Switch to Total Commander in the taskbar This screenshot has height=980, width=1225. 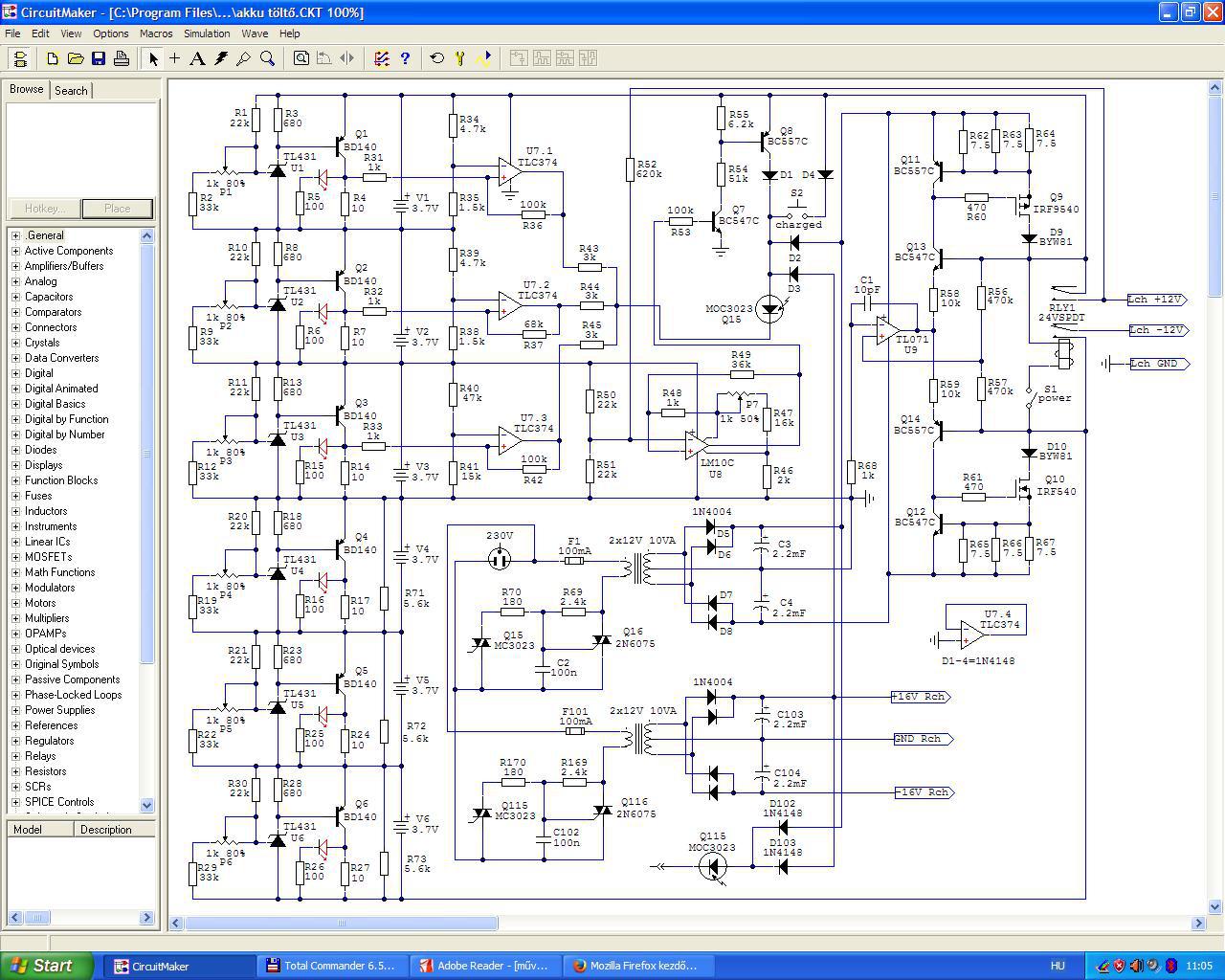330,966
